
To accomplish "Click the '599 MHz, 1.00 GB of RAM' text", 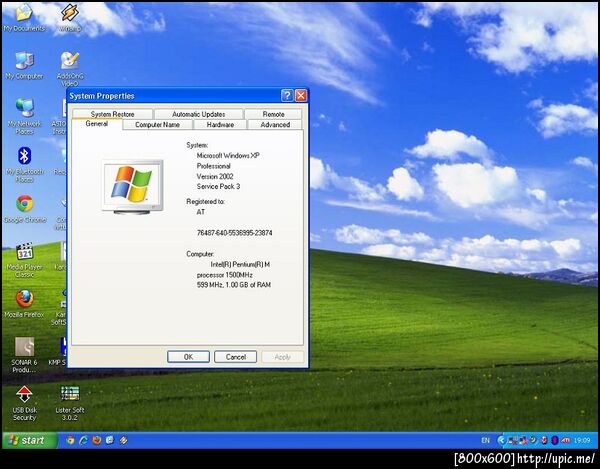I will tap(234, 285).
